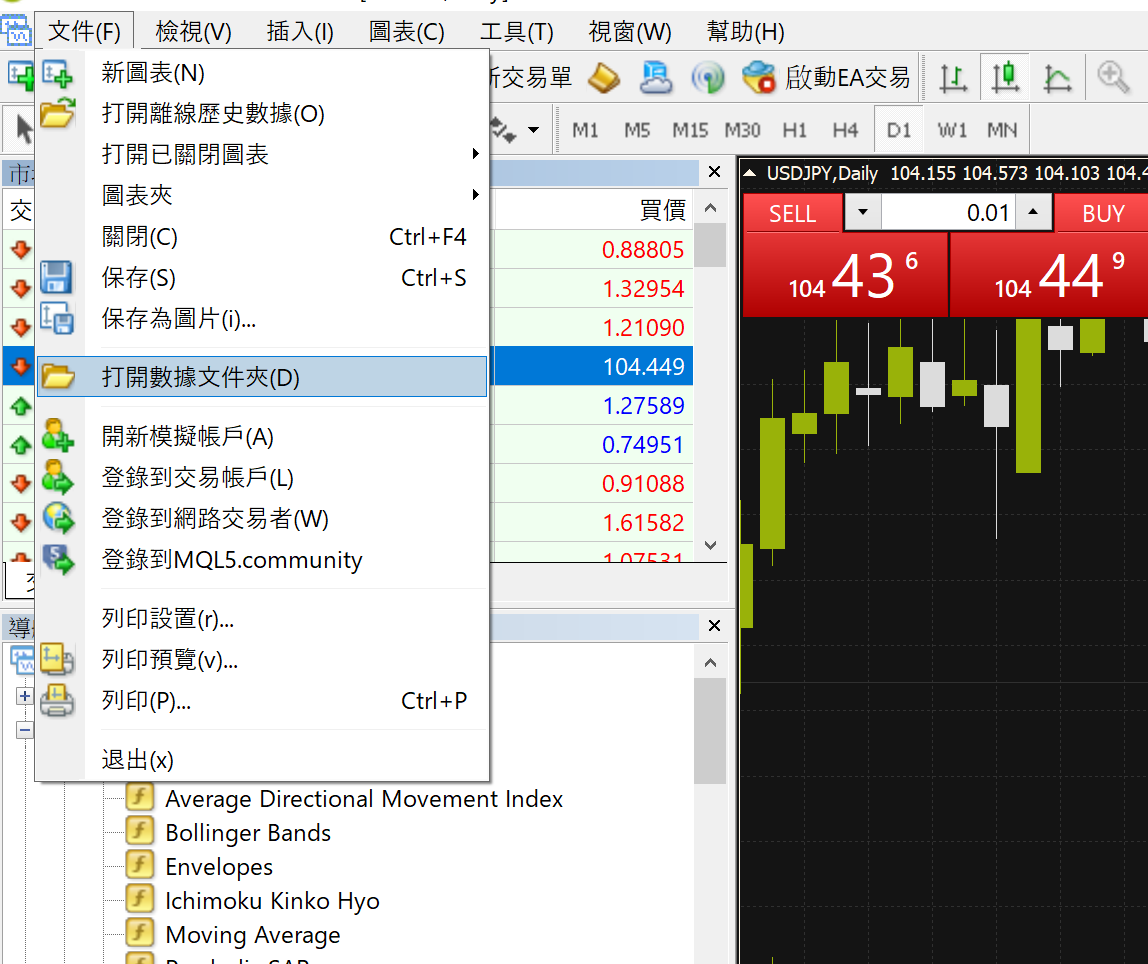Screen dimensions: 1148x964
Task: Toggle 啟動EA交易 auto trading
Action: pos(826,77)
